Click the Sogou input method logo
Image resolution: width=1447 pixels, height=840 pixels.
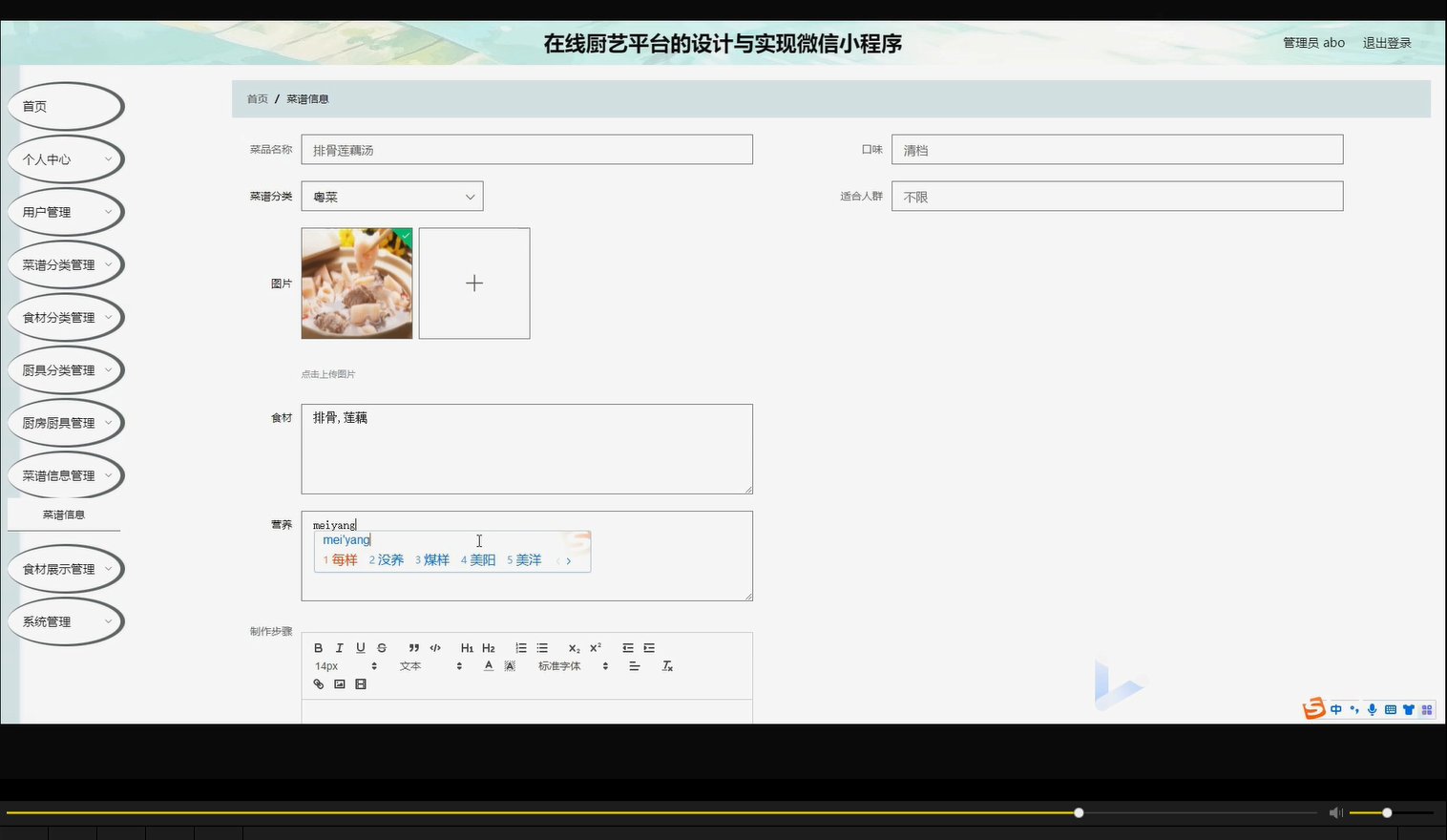point(1314,708)
